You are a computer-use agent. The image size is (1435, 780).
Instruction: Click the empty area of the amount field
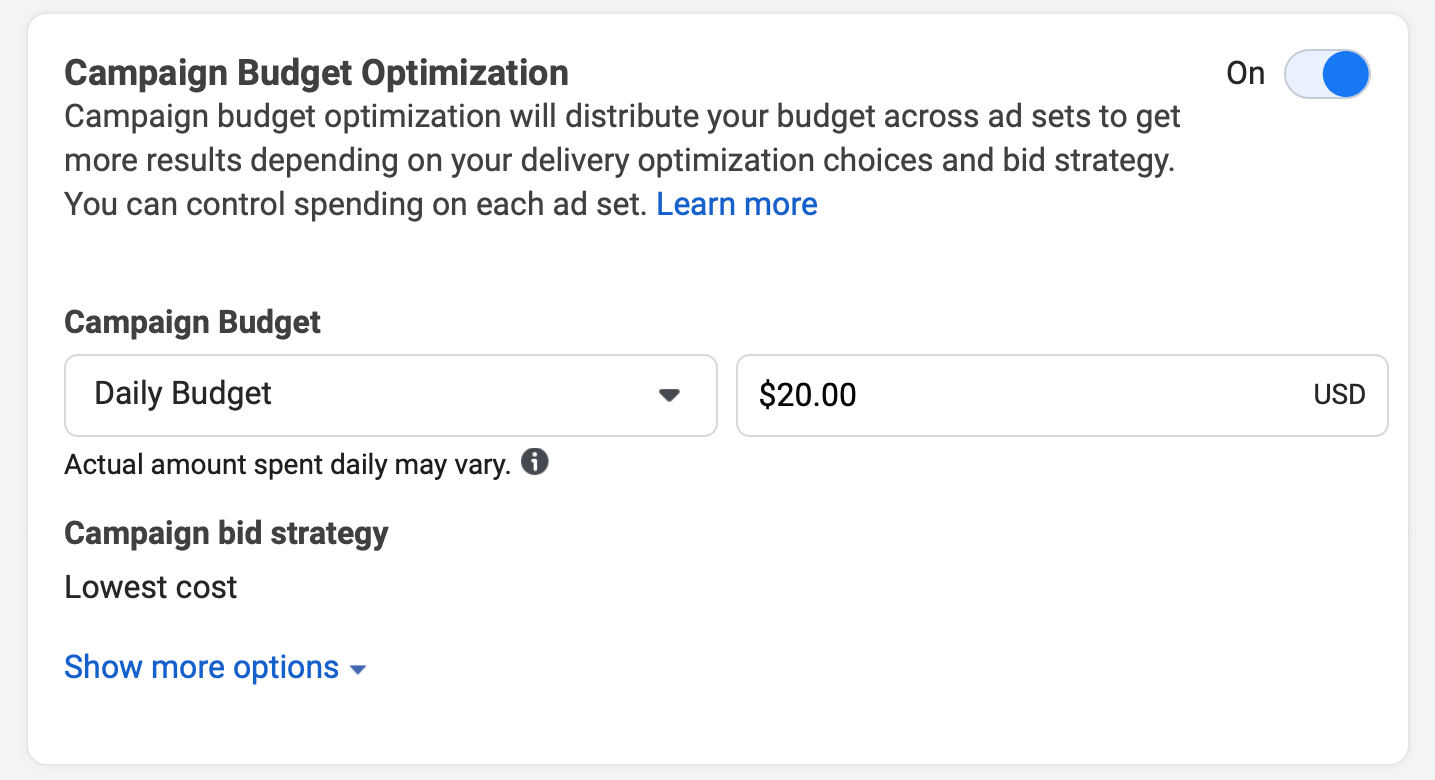click(x=1080, y=395)
